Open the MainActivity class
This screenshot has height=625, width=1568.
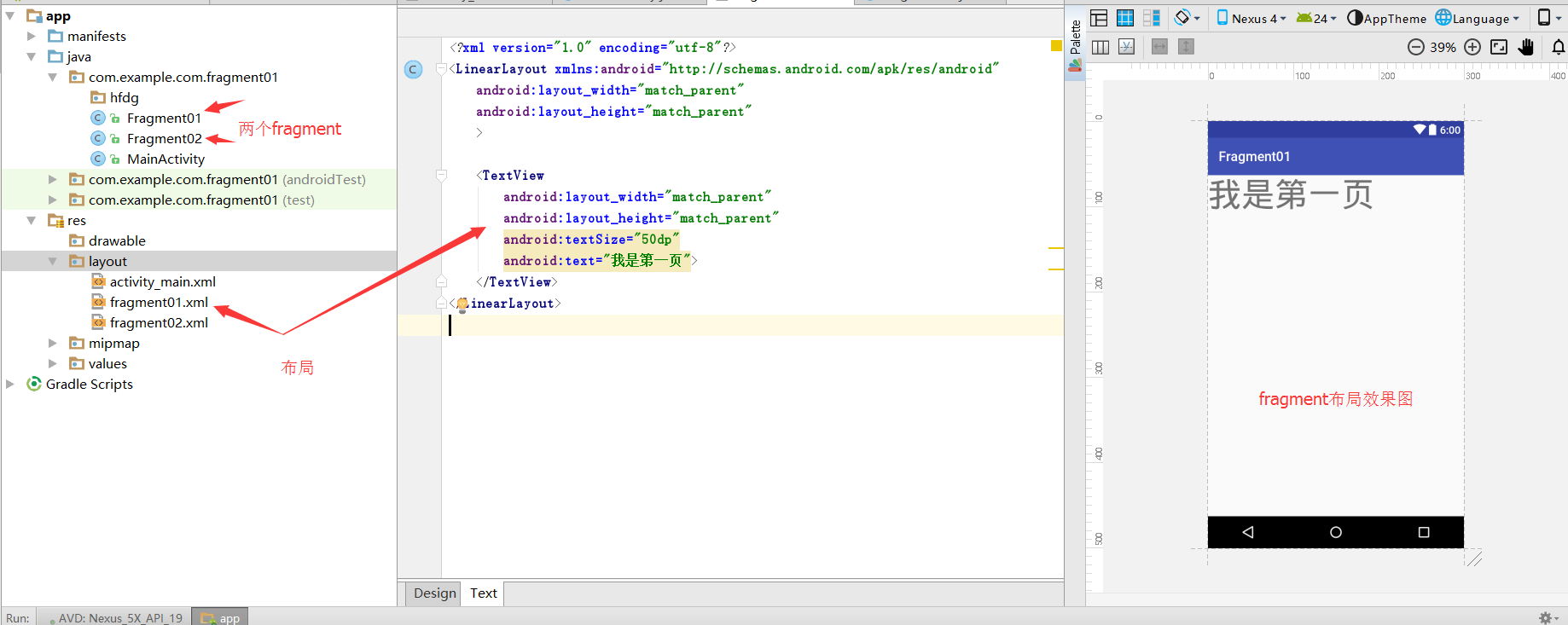pyautogui.click(x=148, y=159)
